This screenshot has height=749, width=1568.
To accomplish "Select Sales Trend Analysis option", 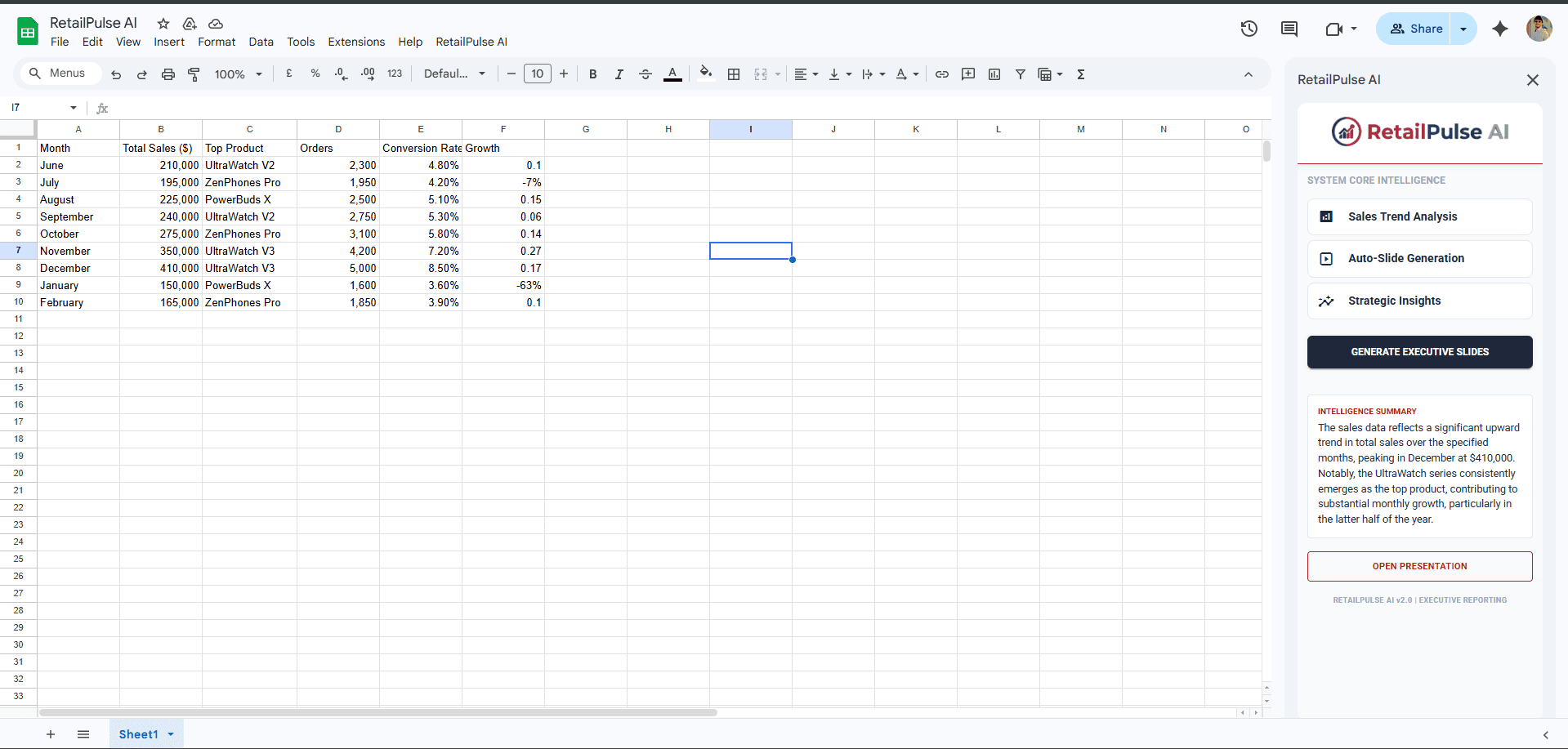I will click(x=1419, y=216).
